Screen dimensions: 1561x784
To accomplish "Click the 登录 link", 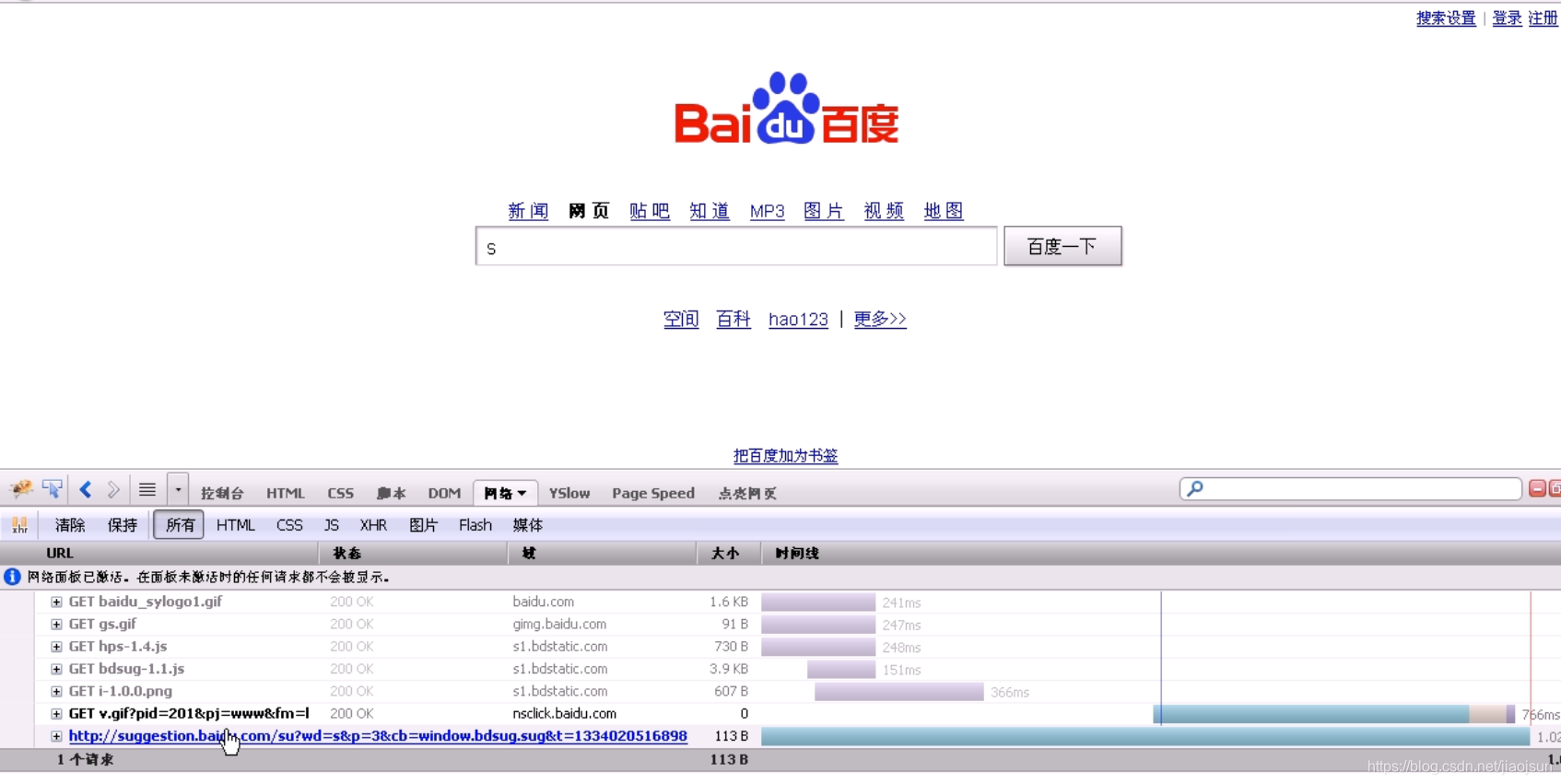I will tap(1507, 18).
